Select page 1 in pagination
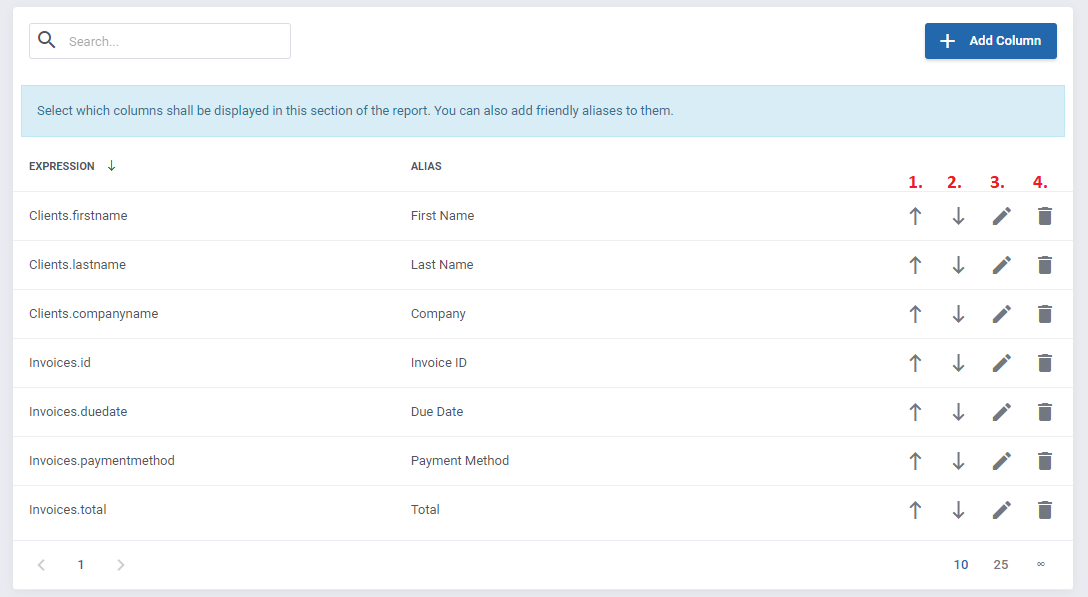 (80, 564)
